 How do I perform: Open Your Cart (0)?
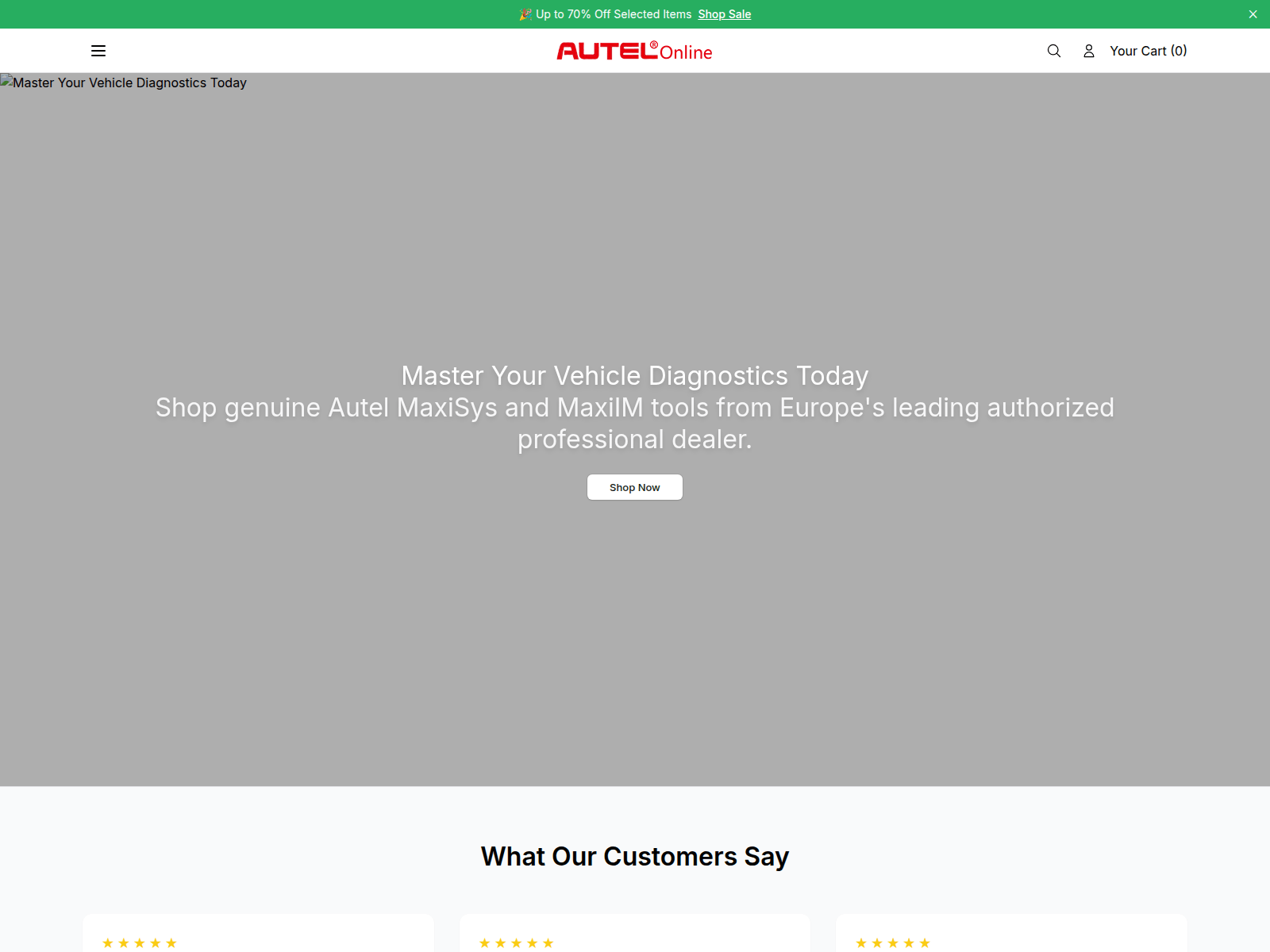1148,51
